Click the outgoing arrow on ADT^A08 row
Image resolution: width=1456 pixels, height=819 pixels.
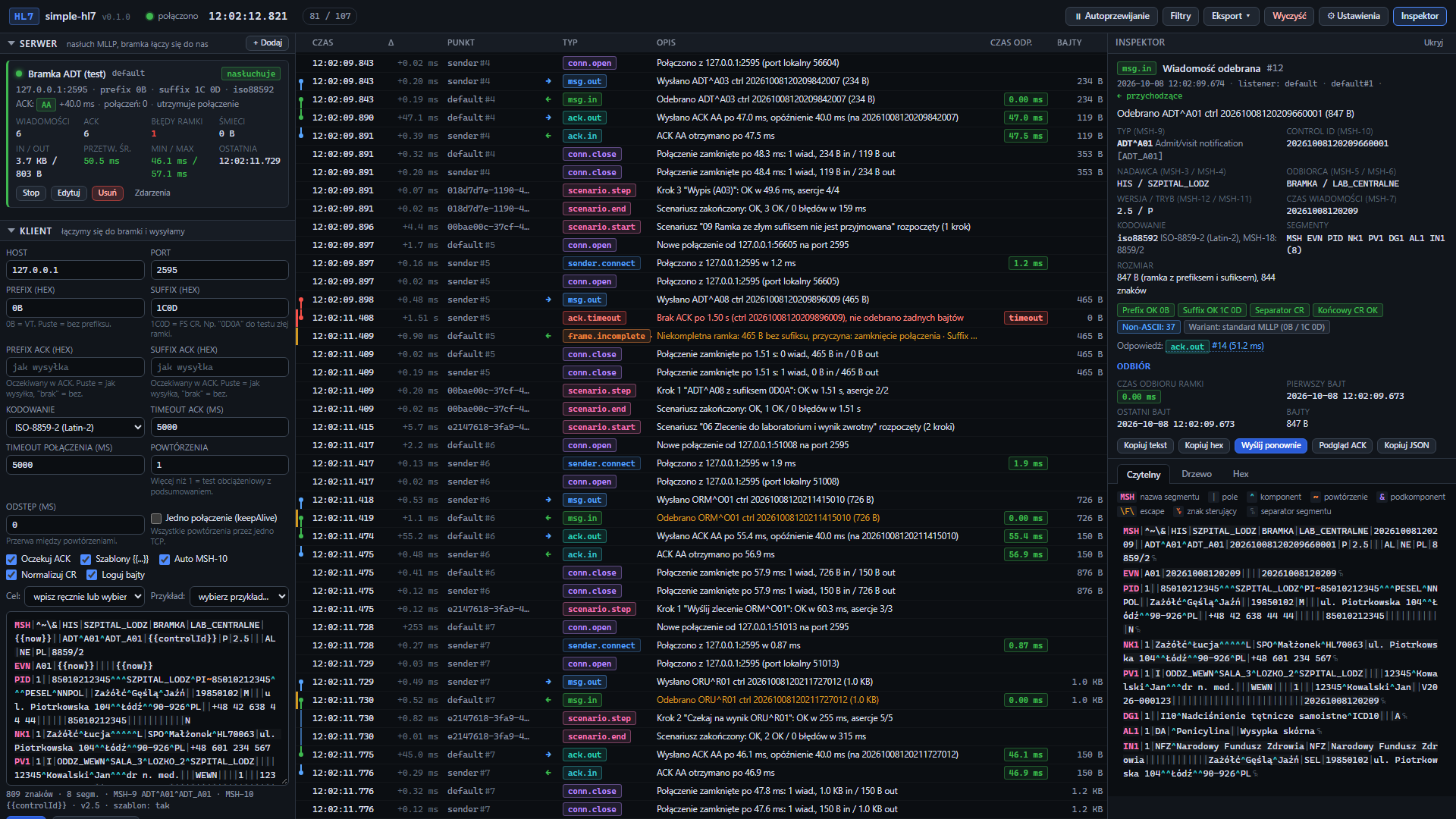[548, 300]
